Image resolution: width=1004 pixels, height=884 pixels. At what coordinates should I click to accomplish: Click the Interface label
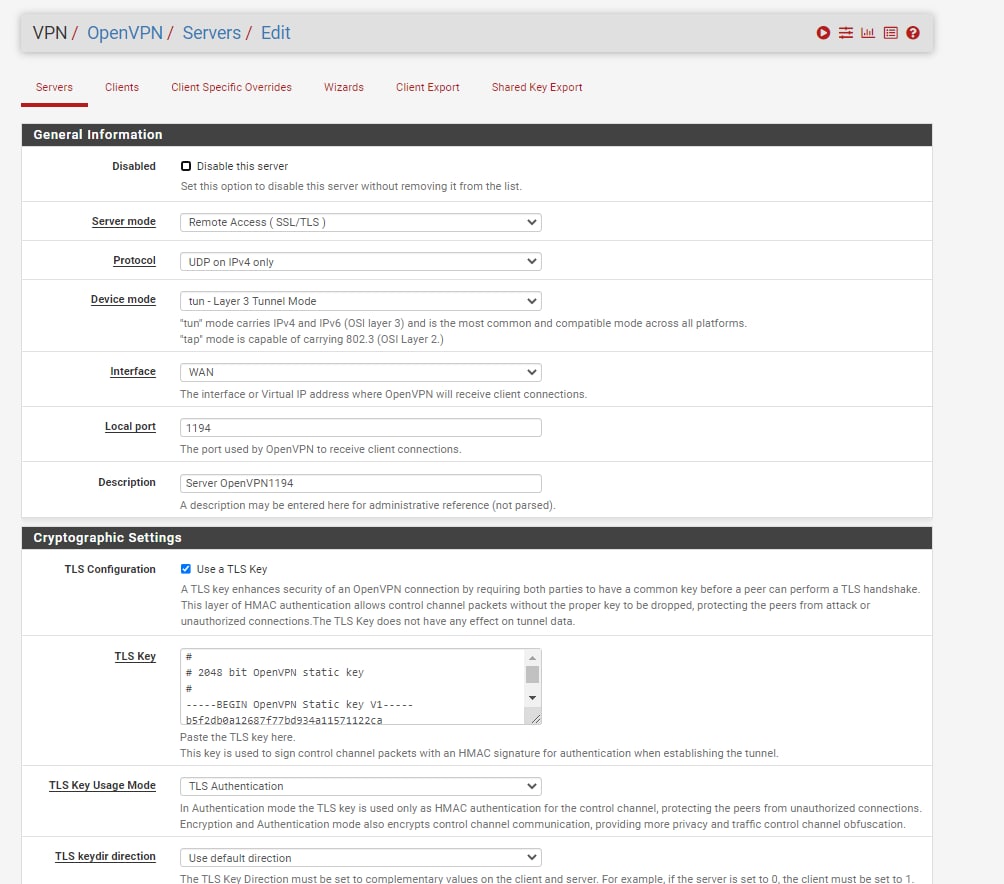click(133, 371)
